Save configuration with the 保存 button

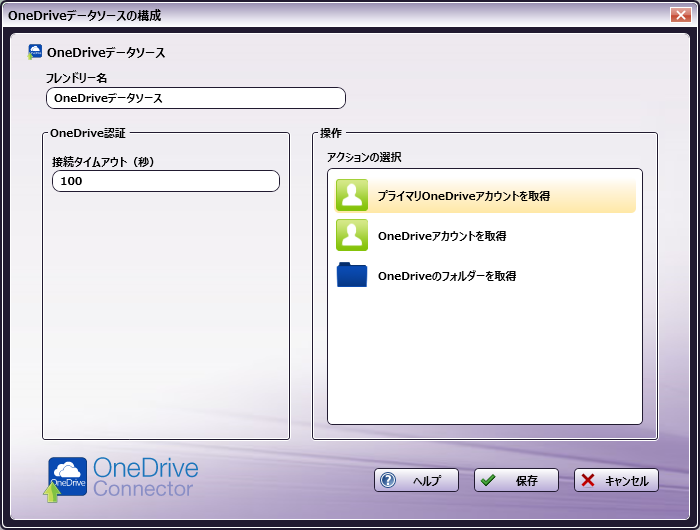click(516, 480)
